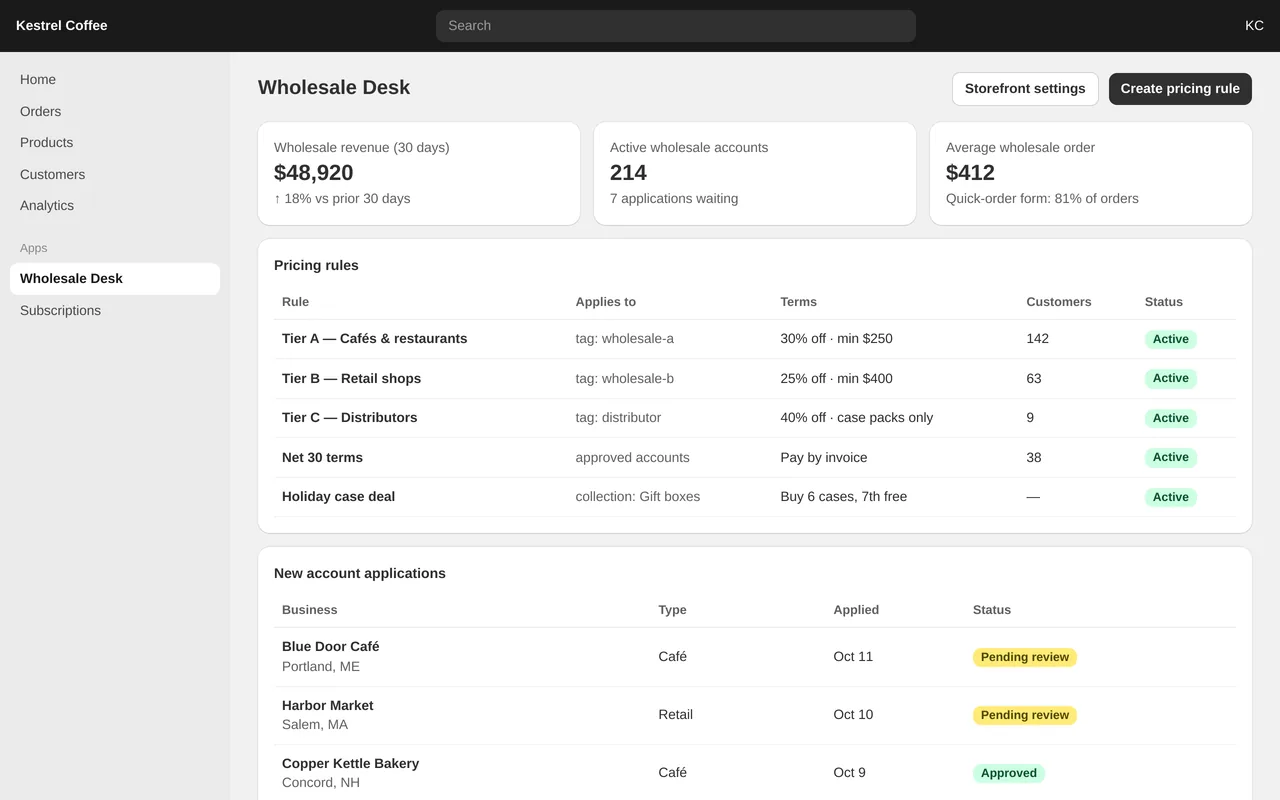
Task: Open Subscriptions app in the sidebar
Action: (x=115, y=311)
